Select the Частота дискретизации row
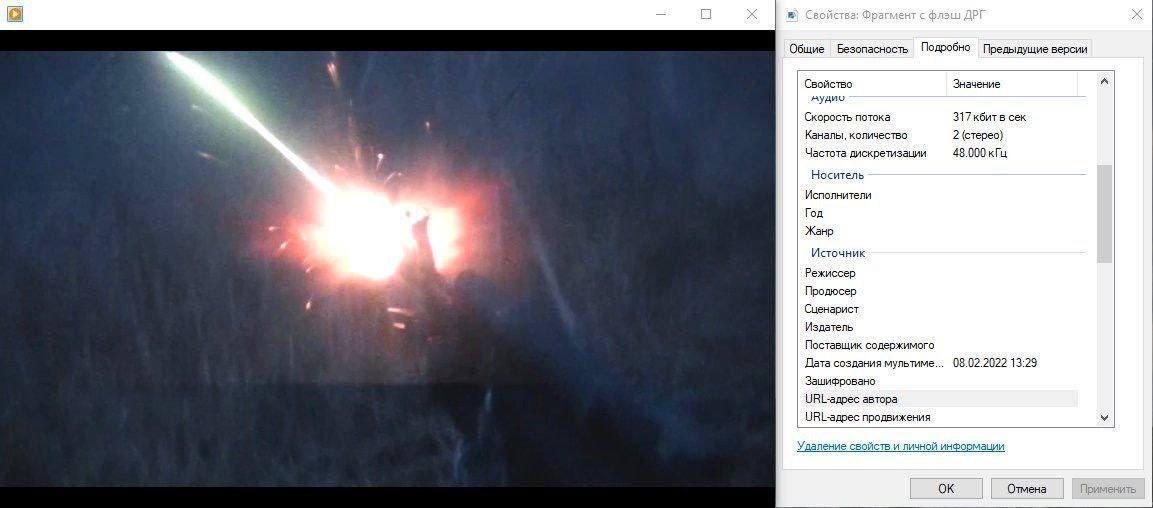This screenshot has width=1153, height=508. coord(940,154)
